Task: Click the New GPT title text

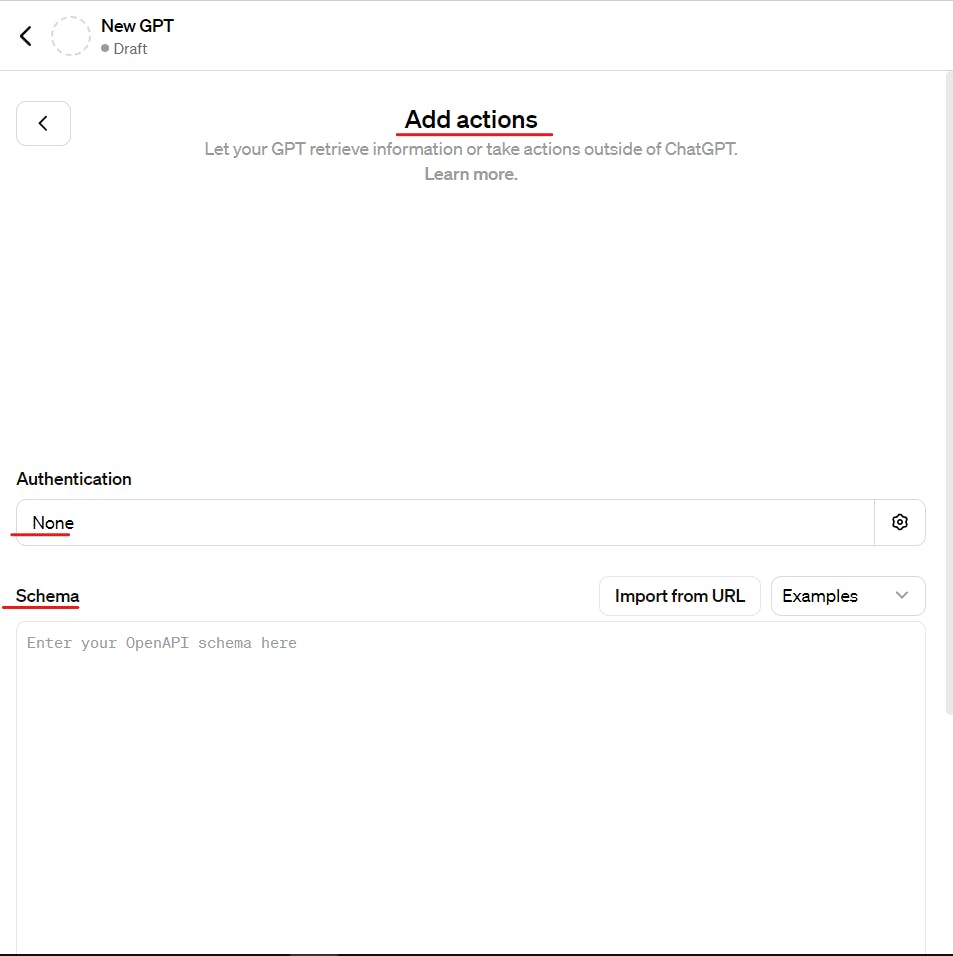Action: click(x=137, y=26)
